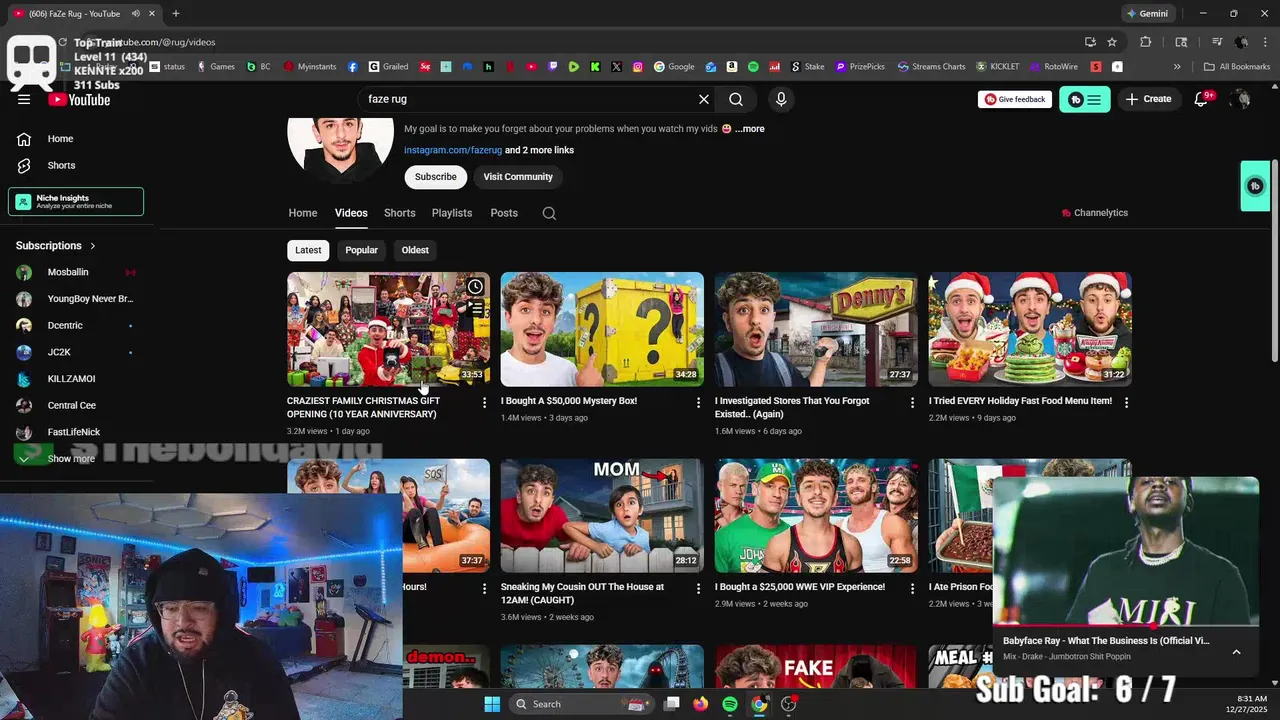Image resolution: width=1280 pixels, height=720 pixels.
Task: Mute the YouTube browser tab audio
Action: 135,14
